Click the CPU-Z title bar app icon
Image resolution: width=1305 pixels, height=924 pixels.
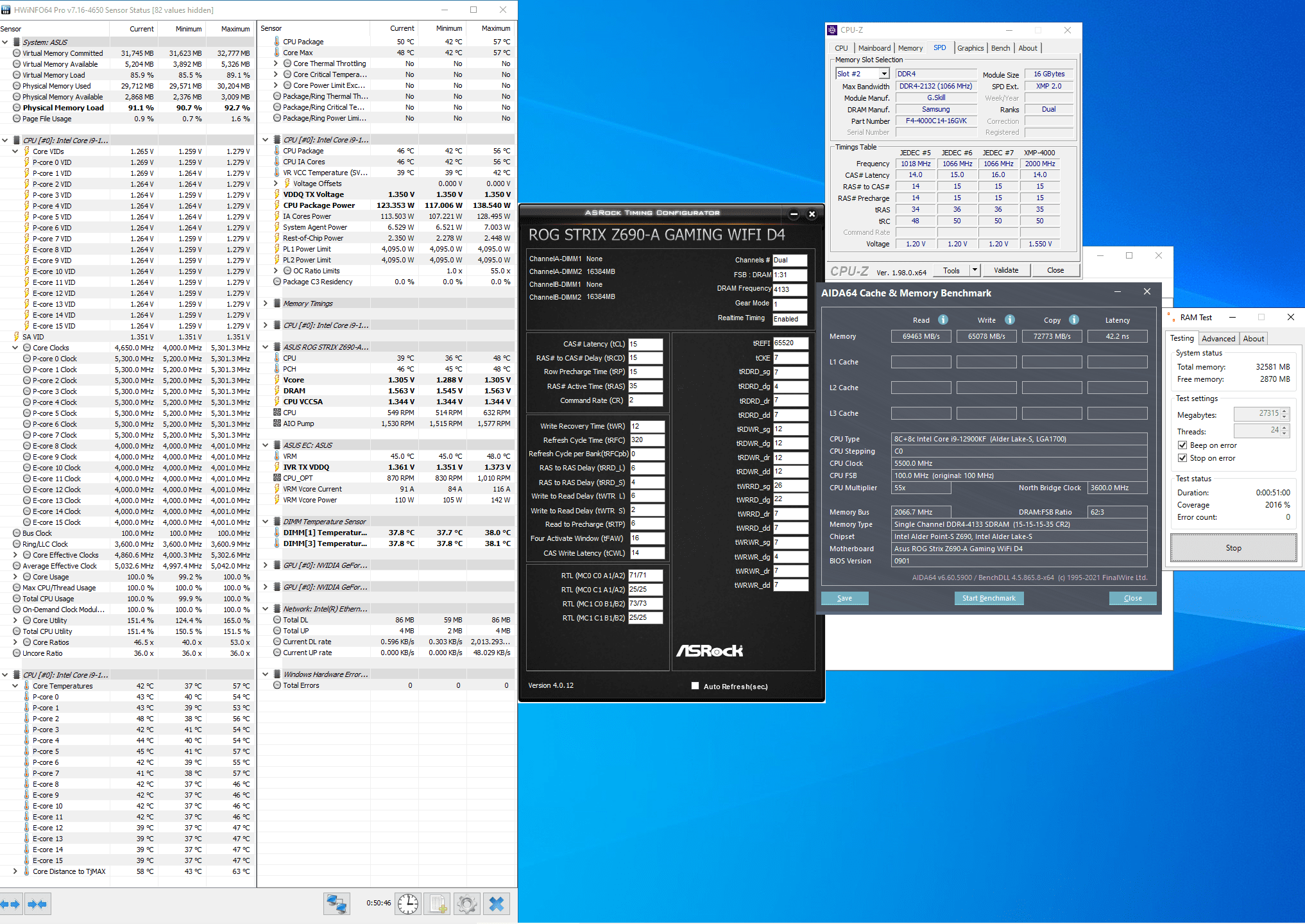[x=832, y=30]
